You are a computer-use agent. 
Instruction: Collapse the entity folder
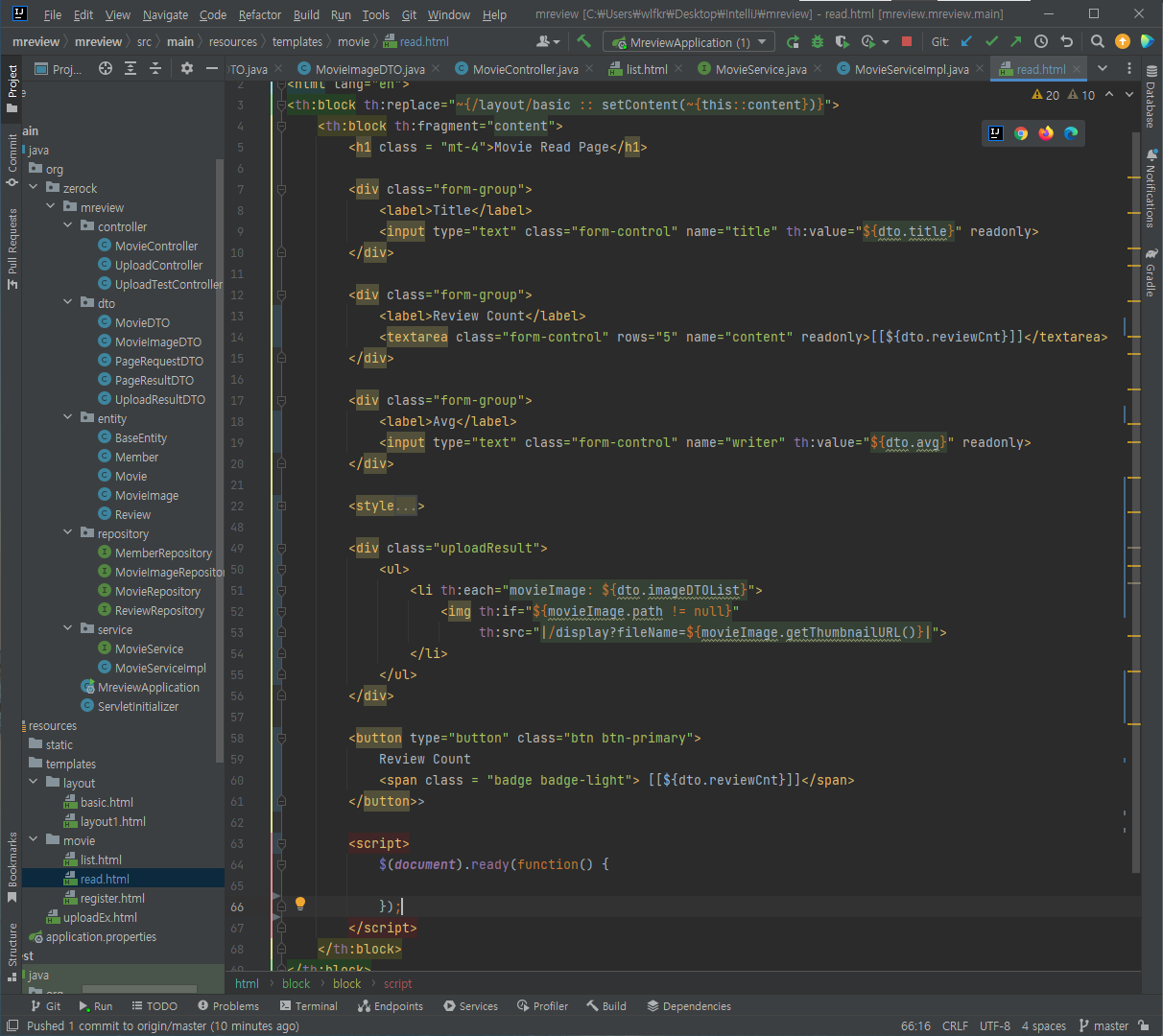click(67, 418)
